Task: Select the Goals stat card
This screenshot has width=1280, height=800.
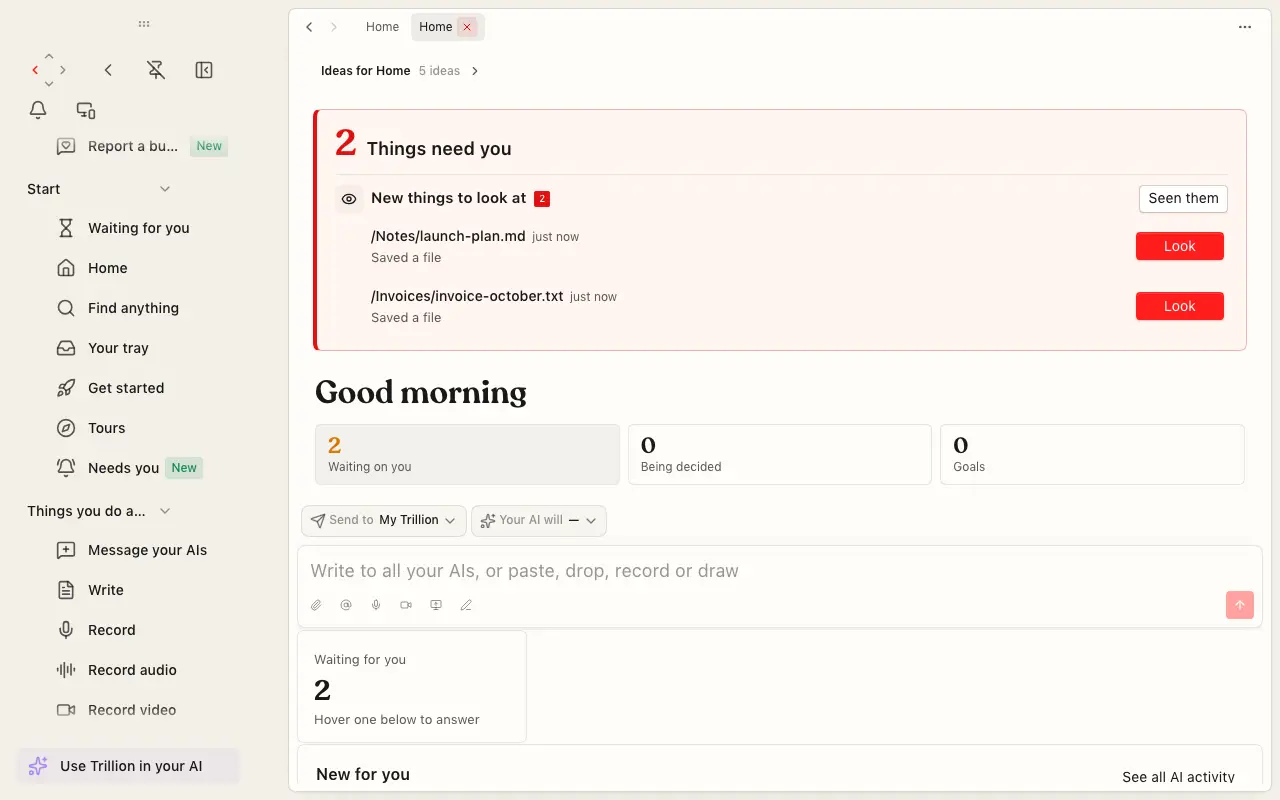Action: point(1092,454)
